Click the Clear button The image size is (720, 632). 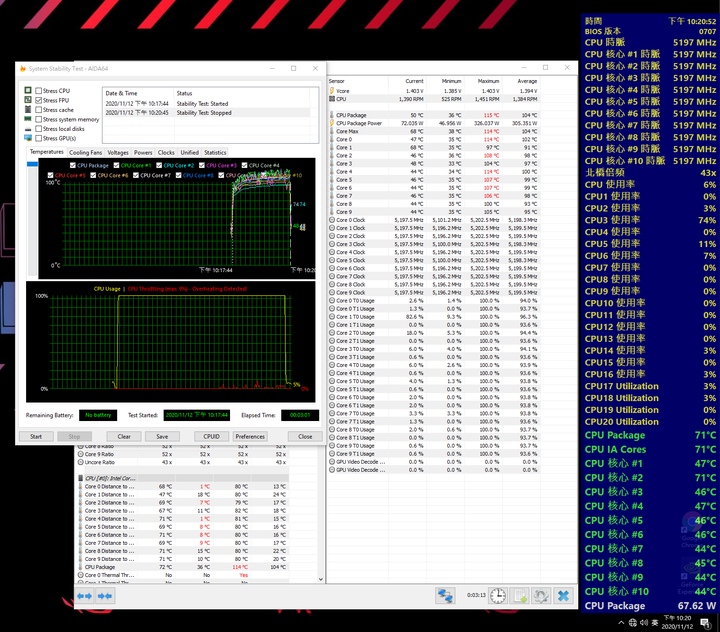coord(124,436)
